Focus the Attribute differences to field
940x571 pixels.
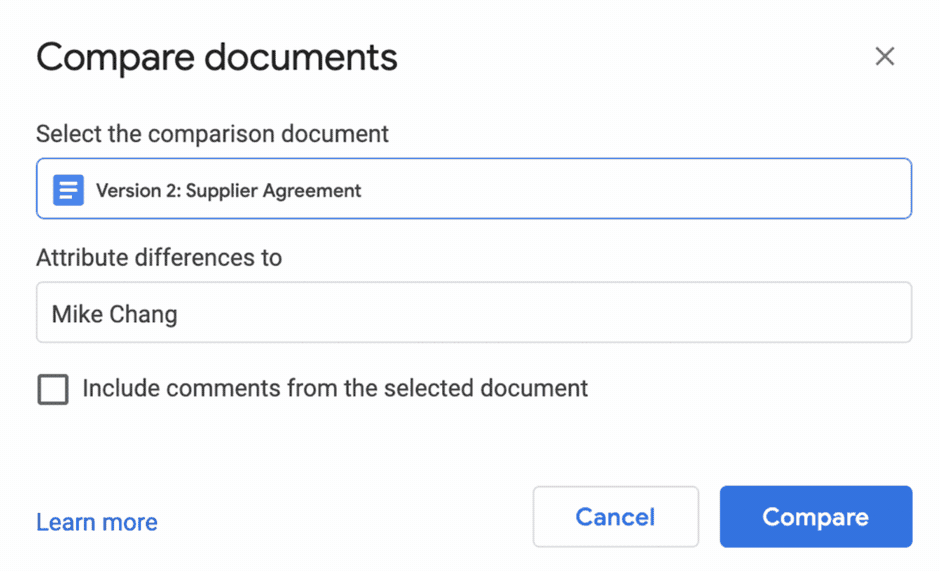click(x=473, y=313)
